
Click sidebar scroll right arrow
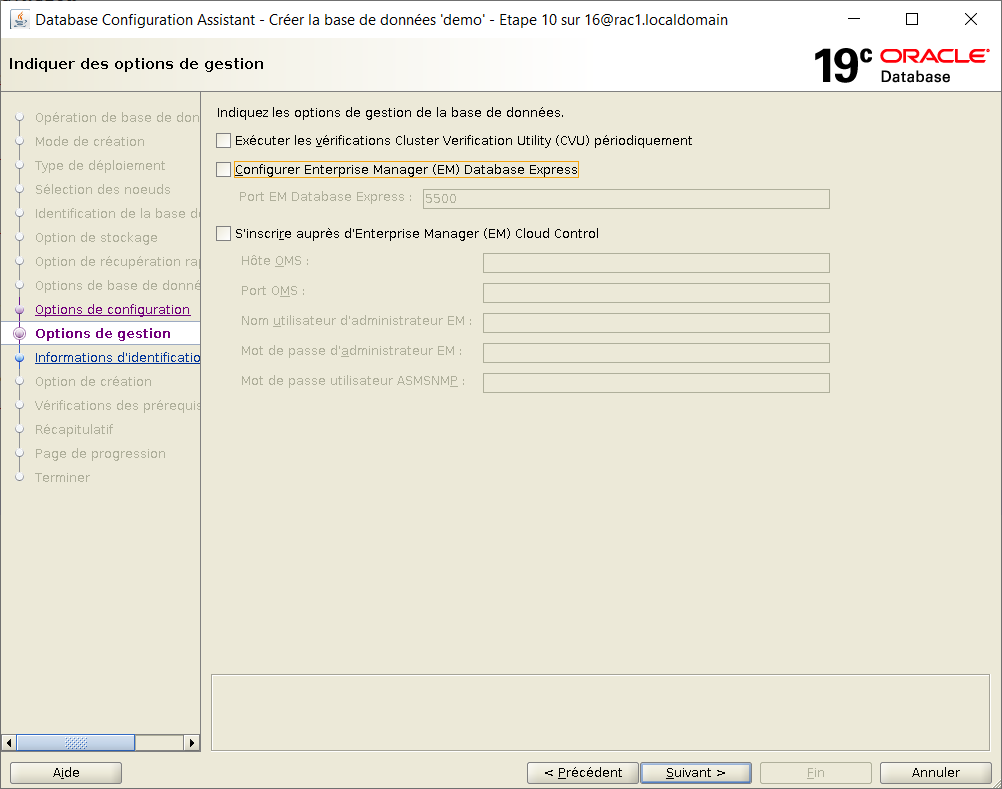(x=192, y=742)
